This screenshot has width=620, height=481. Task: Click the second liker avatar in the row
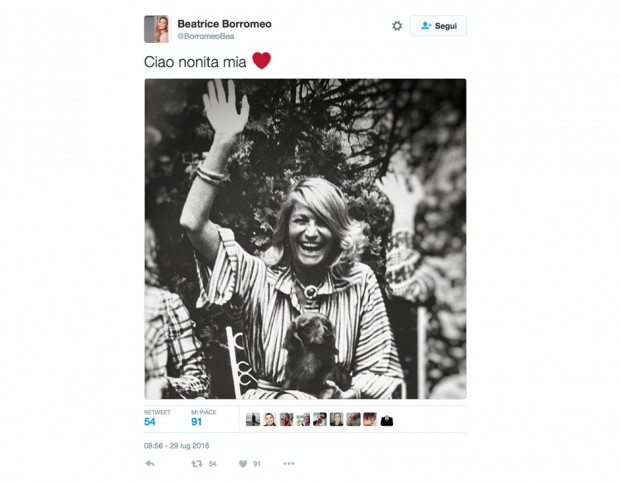tap(270, 419)
